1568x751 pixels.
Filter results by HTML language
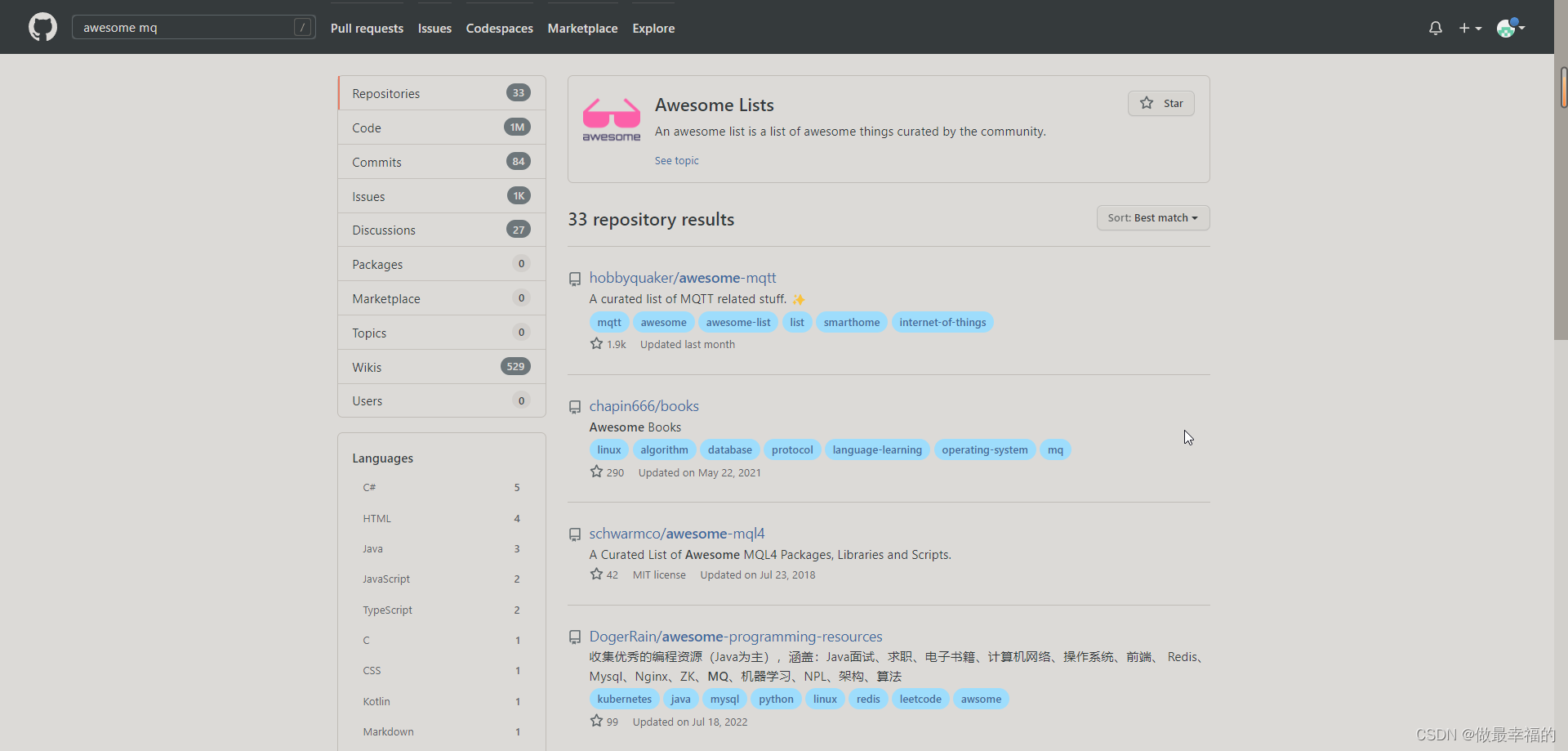[442, 518]
